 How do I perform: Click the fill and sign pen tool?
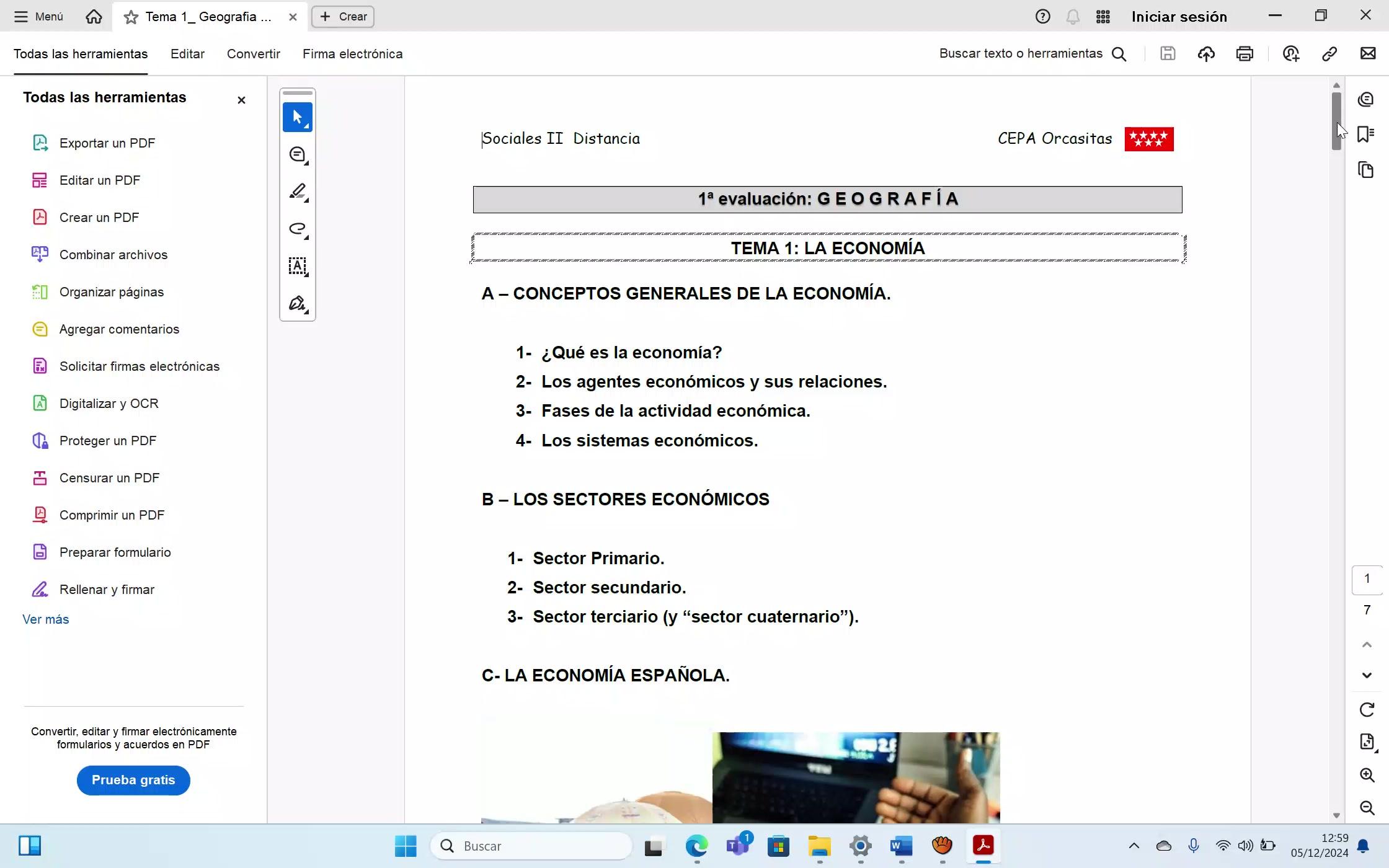[x=298, y=303]
